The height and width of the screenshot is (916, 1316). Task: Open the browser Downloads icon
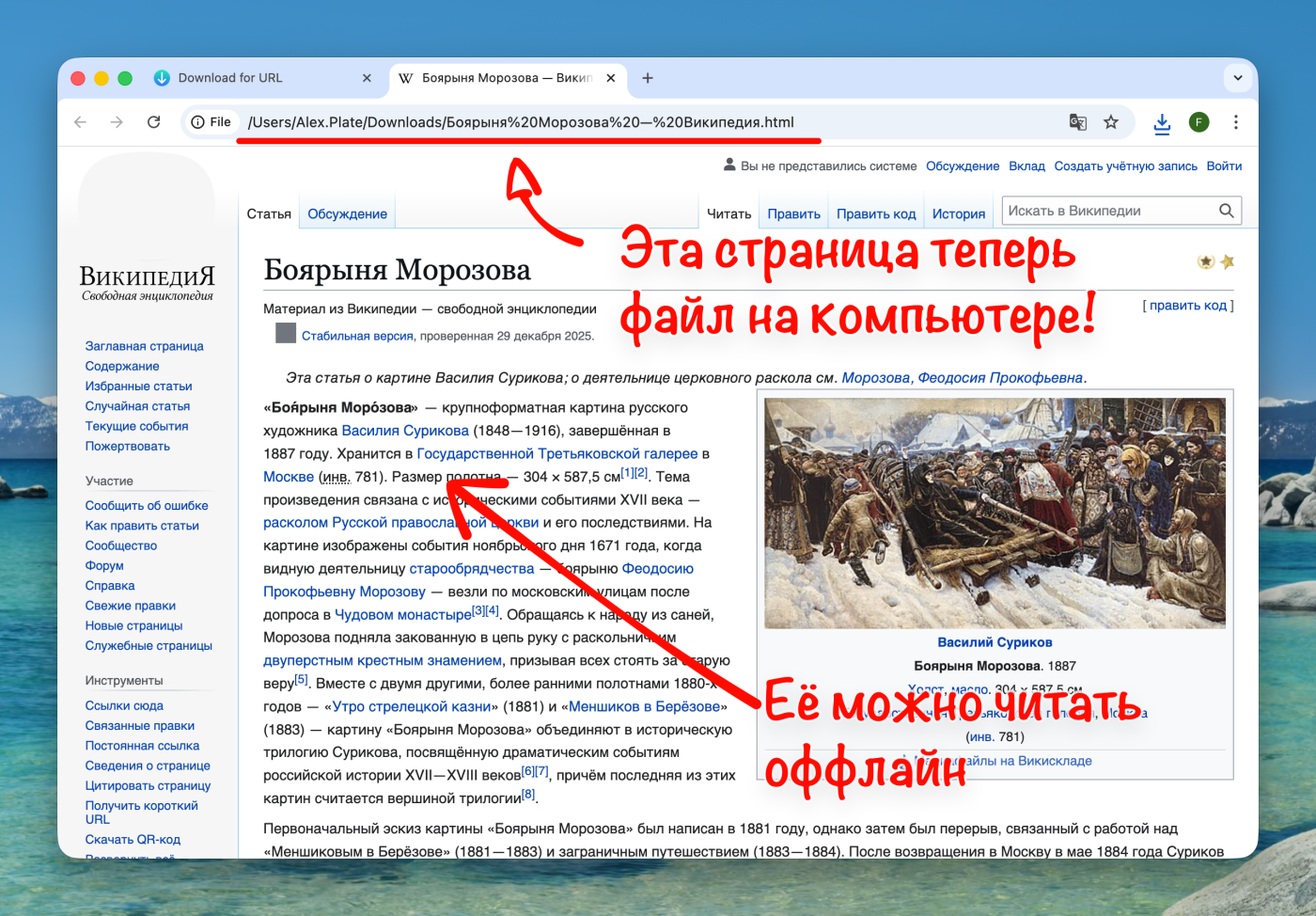pyautogui.click(x=1163, y=122)
